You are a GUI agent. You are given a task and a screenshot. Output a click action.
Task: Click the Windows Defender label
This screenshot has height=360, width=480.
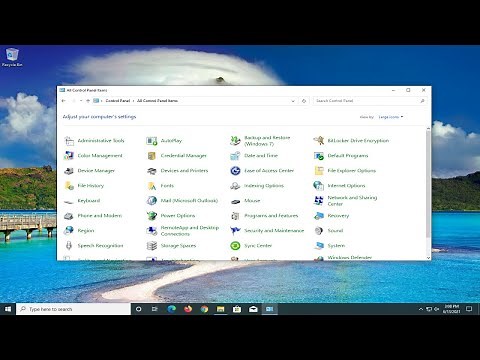click(x=349, y=257)
